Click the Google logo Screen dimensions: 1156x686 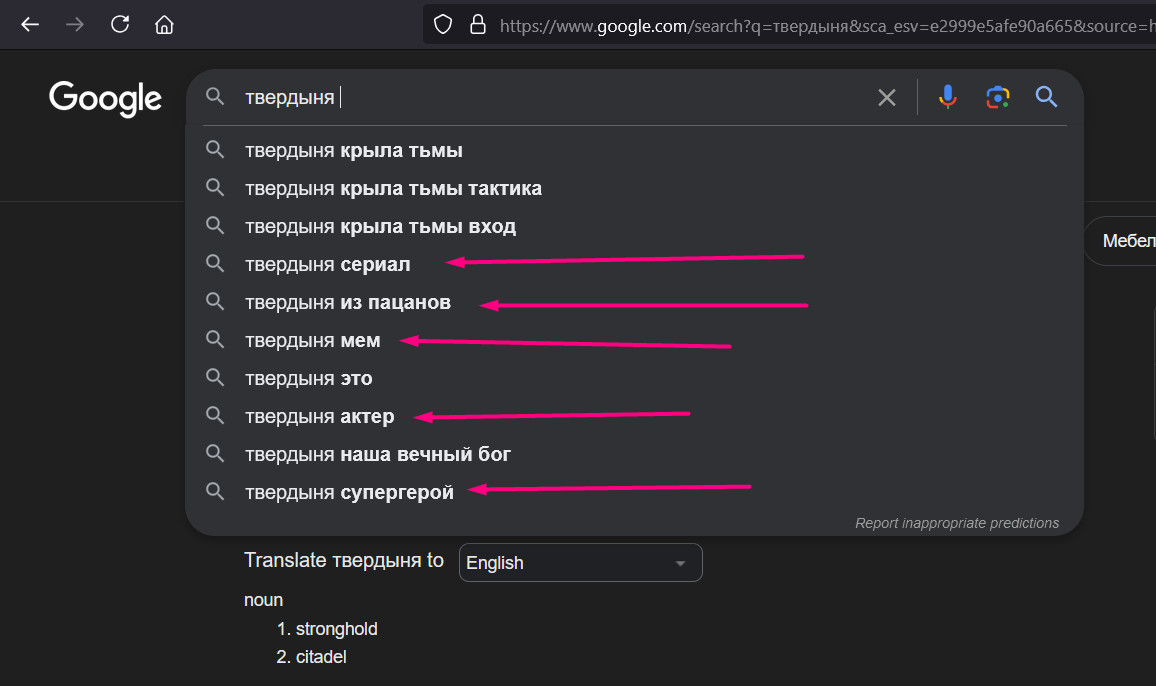pos(105,99)
